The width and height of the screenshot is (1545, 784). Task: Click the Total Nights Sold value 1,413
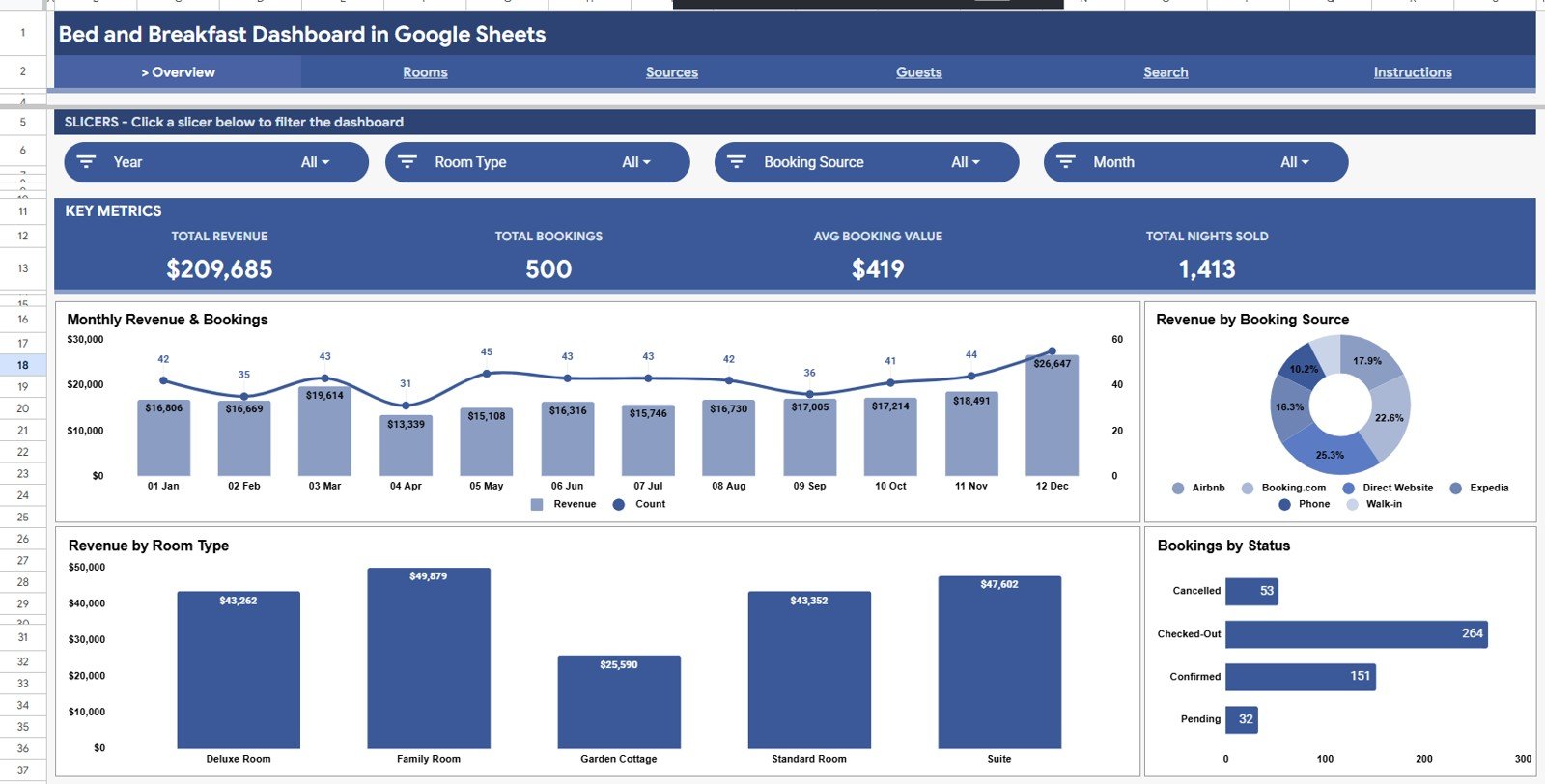coord(1207,269)
